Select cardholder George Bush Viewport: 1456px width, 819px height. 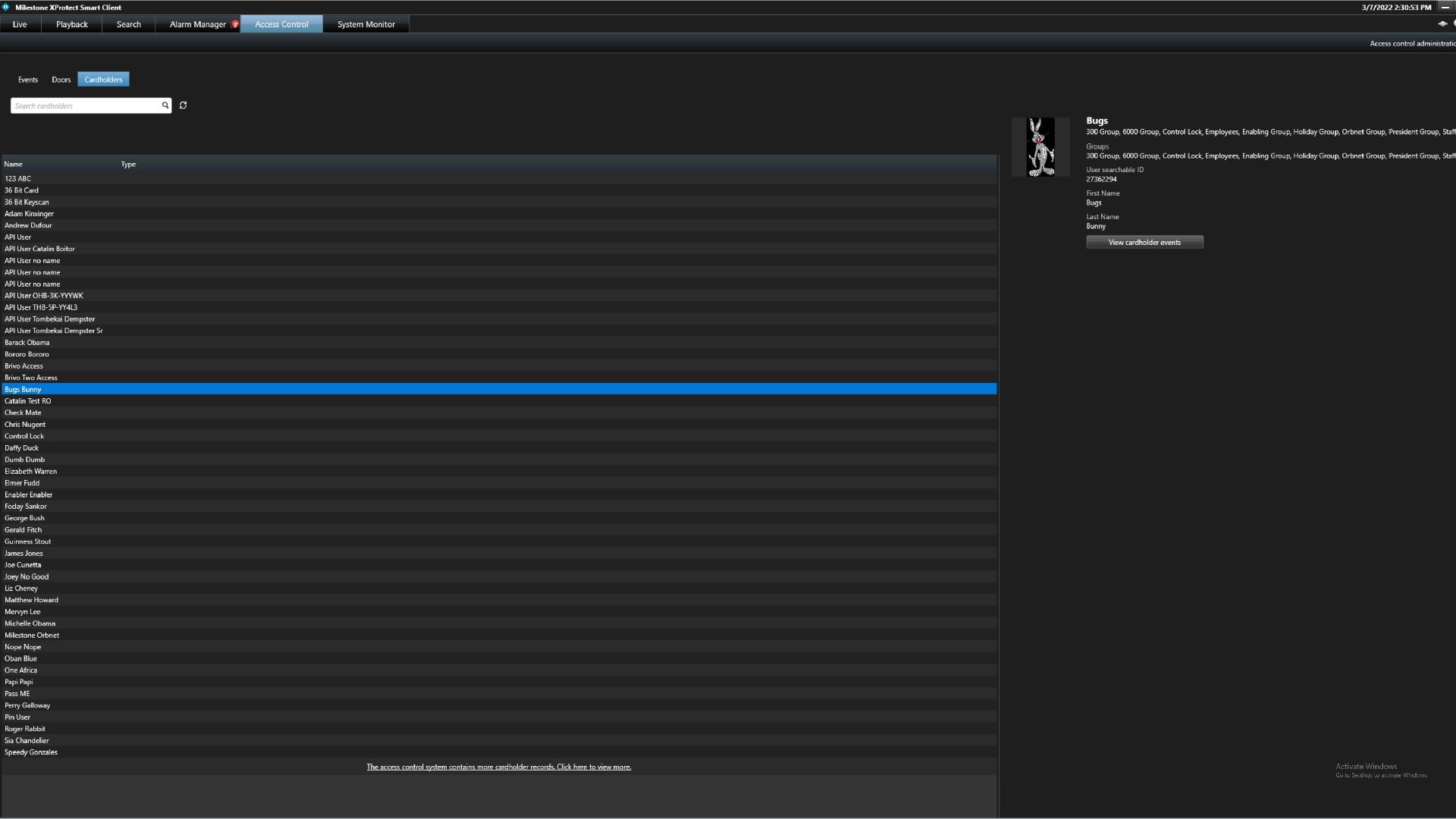499,518
